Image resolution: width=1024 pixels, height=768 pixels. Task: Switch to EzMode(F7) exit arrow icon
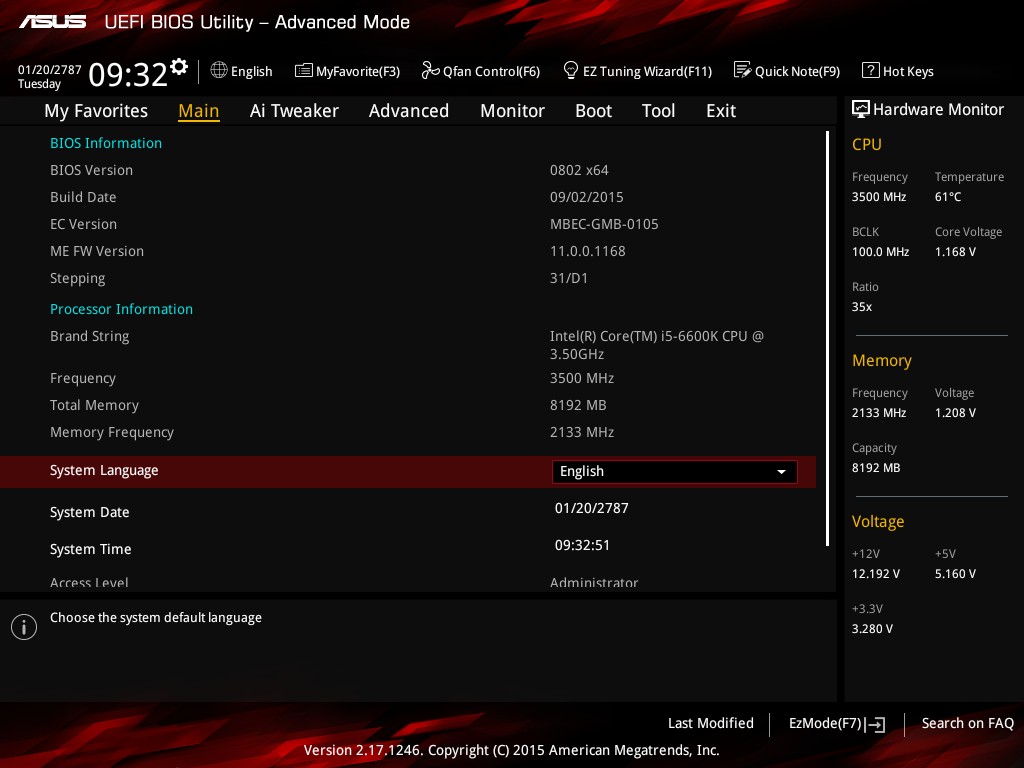pos(875,724)
